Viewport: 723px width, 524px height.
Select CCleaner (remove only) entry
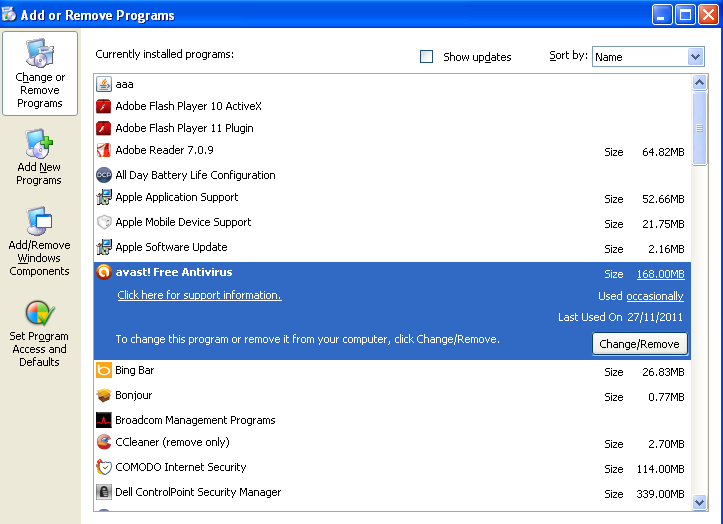coord(392,442)
